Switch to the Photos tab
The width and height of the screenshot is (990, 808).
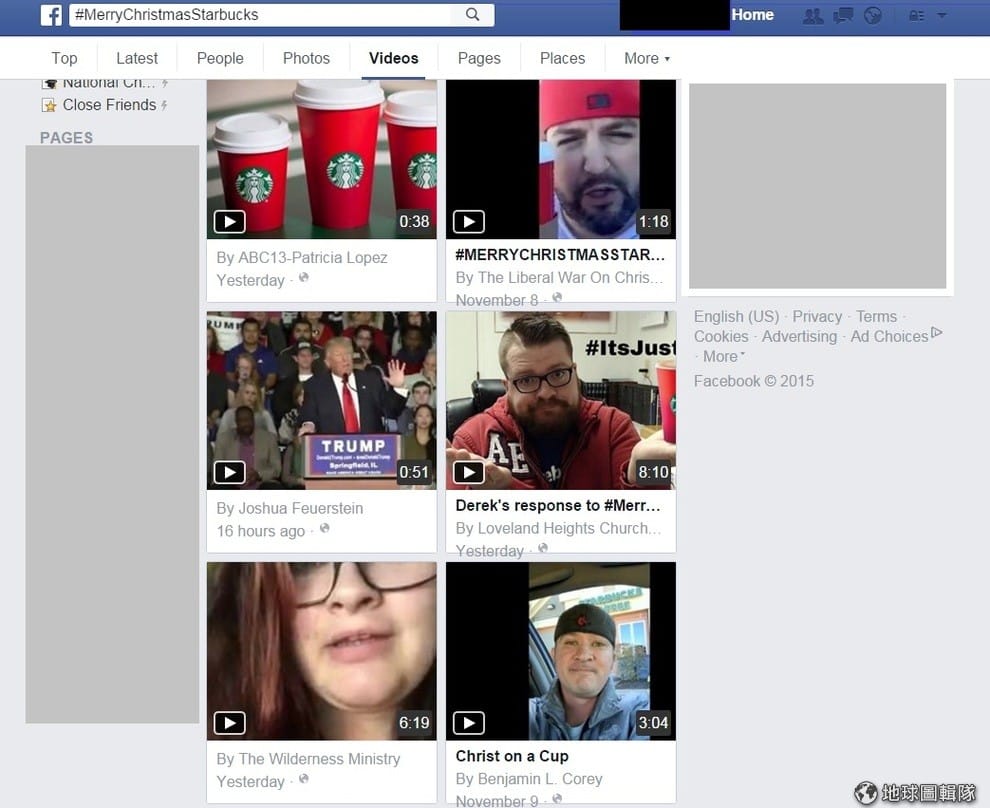tap(306, 59)
